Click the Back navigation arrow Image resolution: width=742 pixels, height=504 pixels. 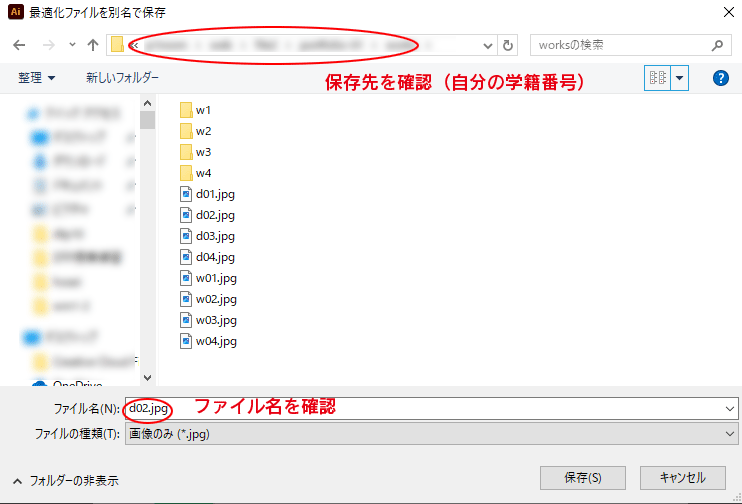(19, 45)
